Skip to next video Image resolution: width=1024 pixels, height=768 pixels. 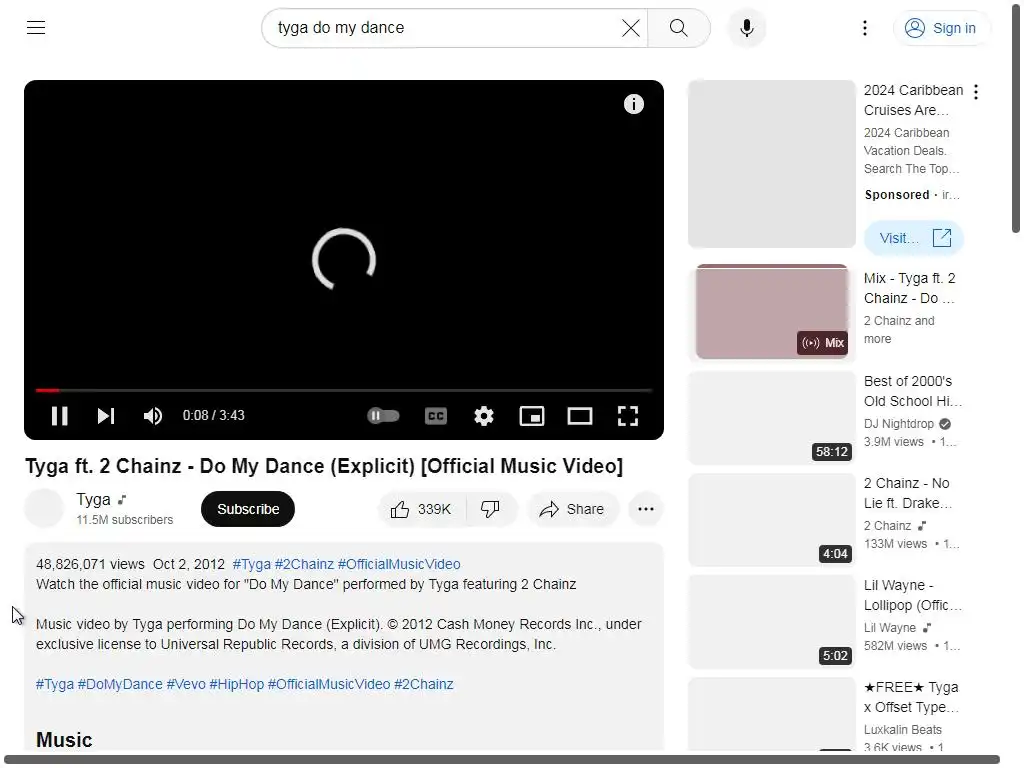106,416
